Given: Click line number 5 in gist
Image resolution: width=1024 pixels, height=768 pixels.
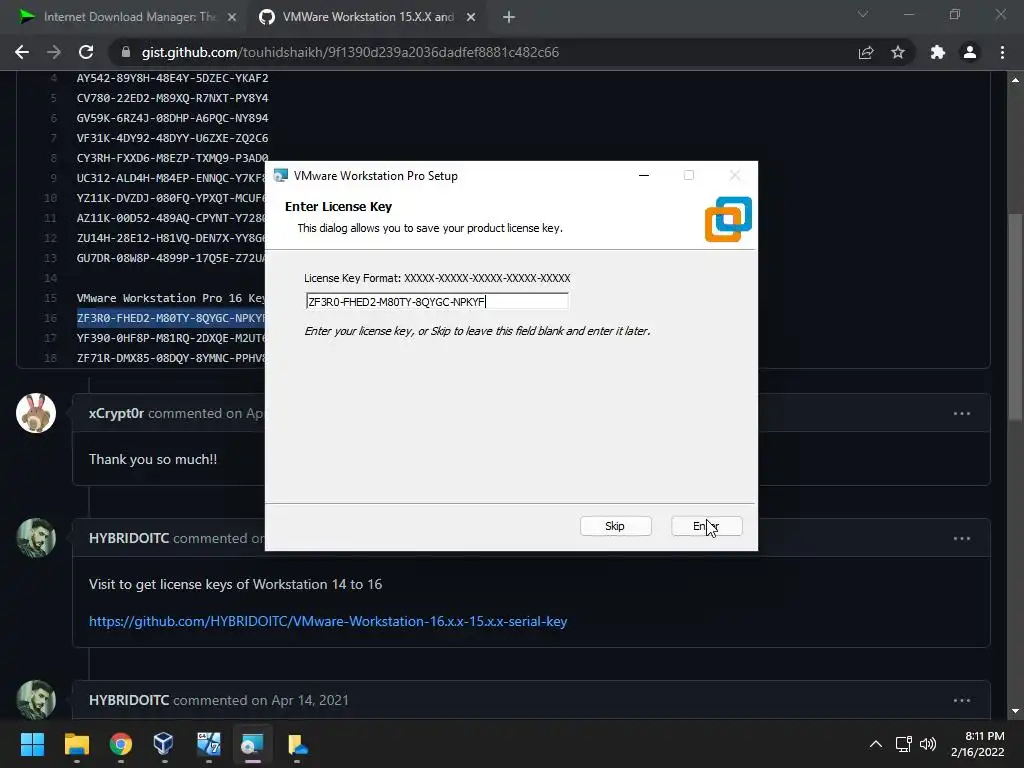Looking at the screenshot, I should (54, 98).
